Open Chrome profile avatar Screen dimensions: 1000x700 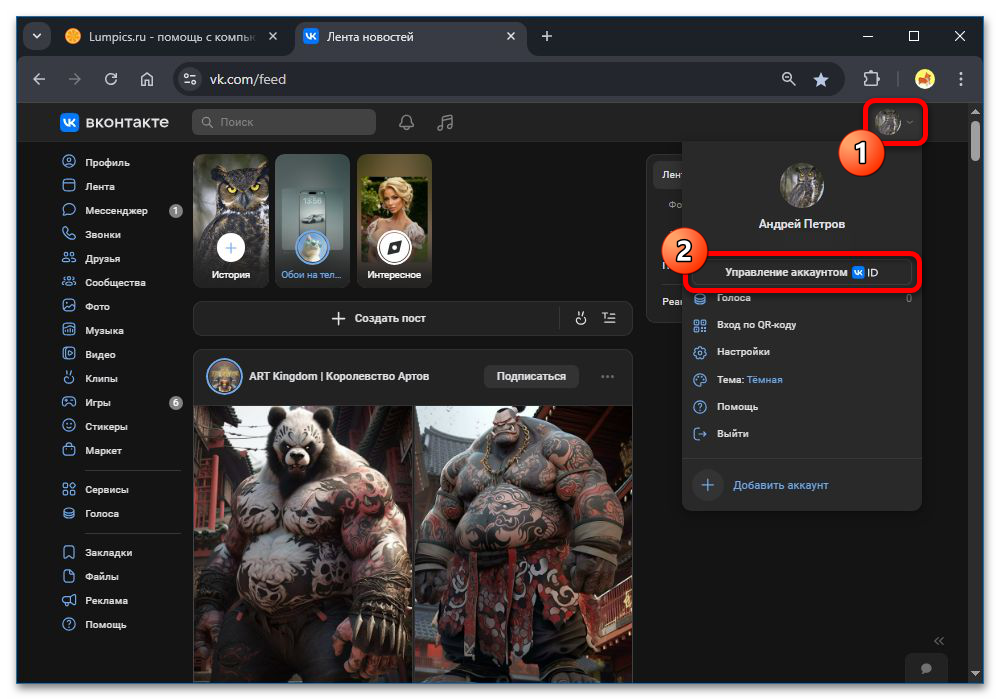click(x=924, y=79)
